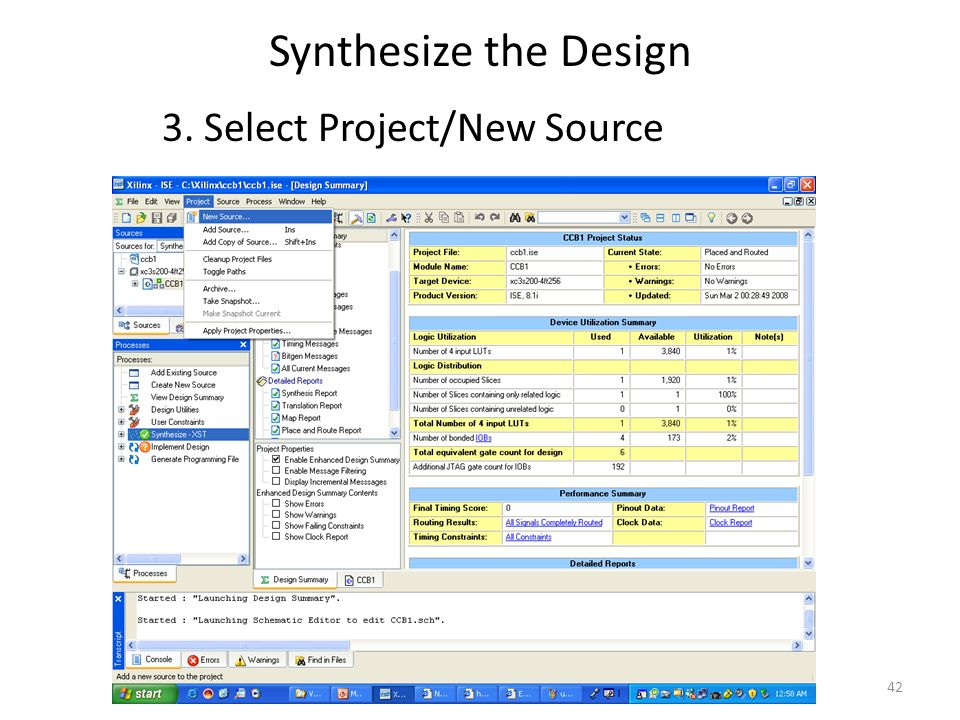Click the tile horizontally toolbar icon
Image resolution: width=960 pixels, height=720 pixels.
point(660,218)
